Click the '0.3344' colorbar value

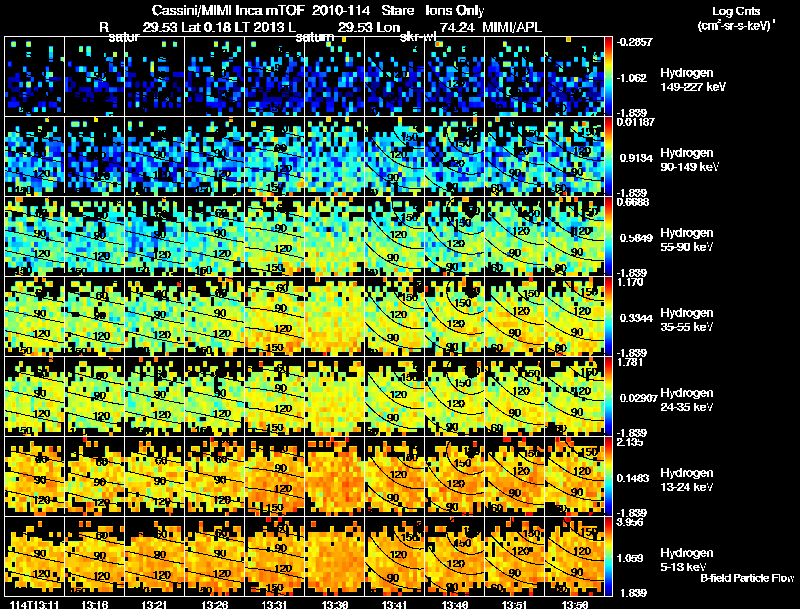(636, 318)
